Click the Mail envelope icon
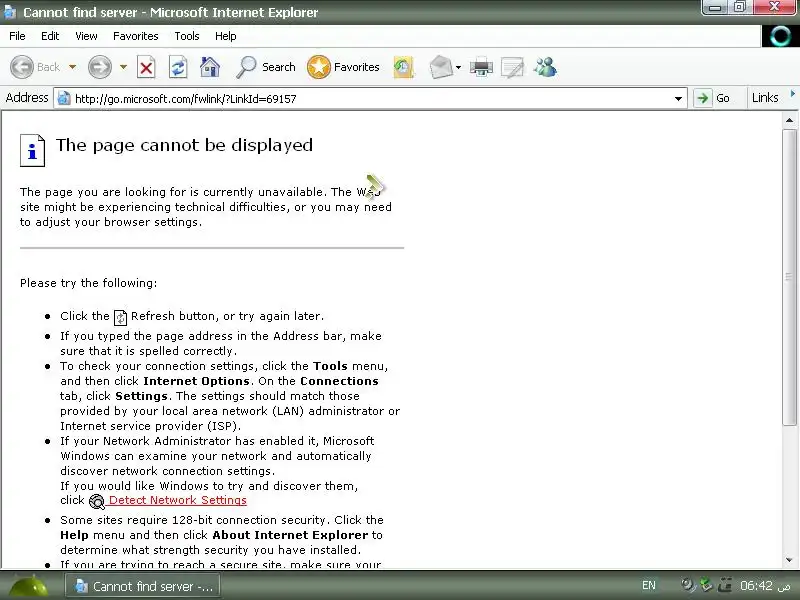The width and height of the screenshot is (800, 600). coord(441,67)
